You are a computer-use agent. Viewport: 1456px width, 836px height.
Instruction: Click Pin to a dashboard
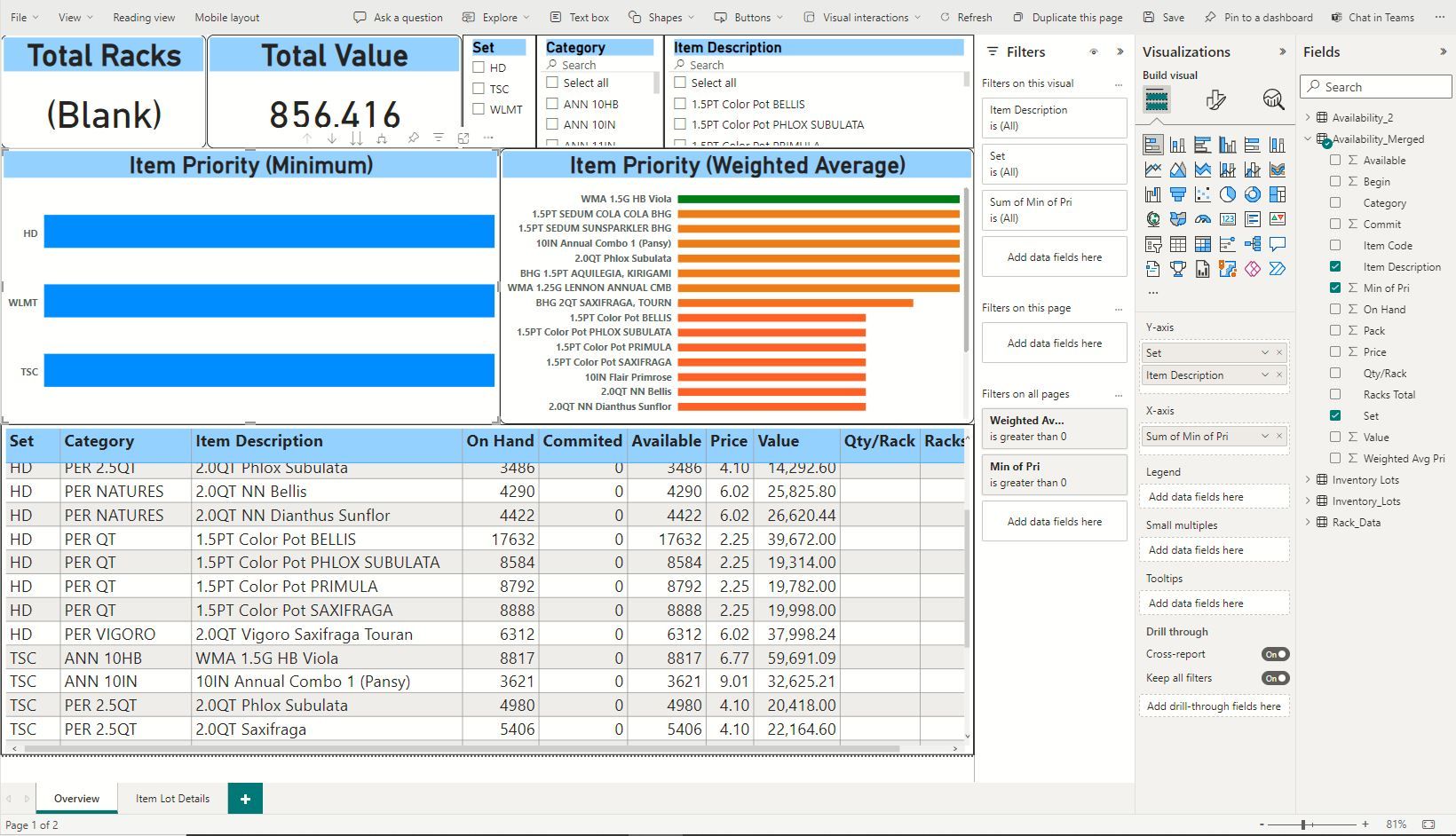coord(1259,17)
